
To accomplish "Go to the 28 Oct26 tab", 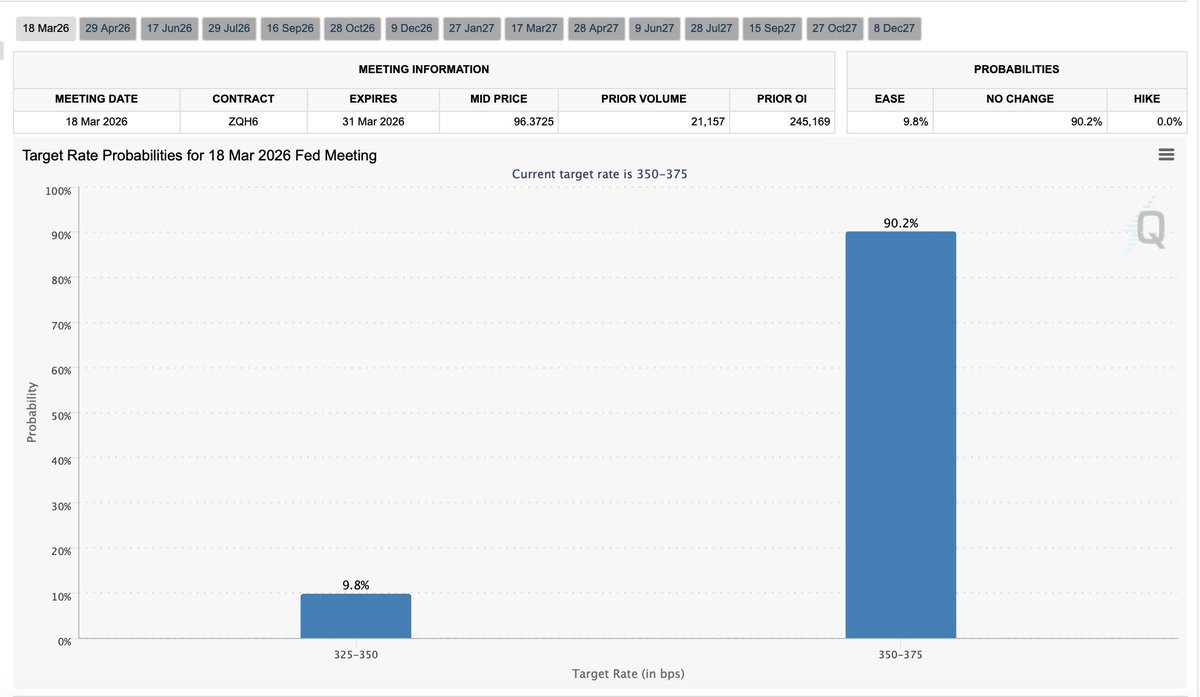I will 352,28.
